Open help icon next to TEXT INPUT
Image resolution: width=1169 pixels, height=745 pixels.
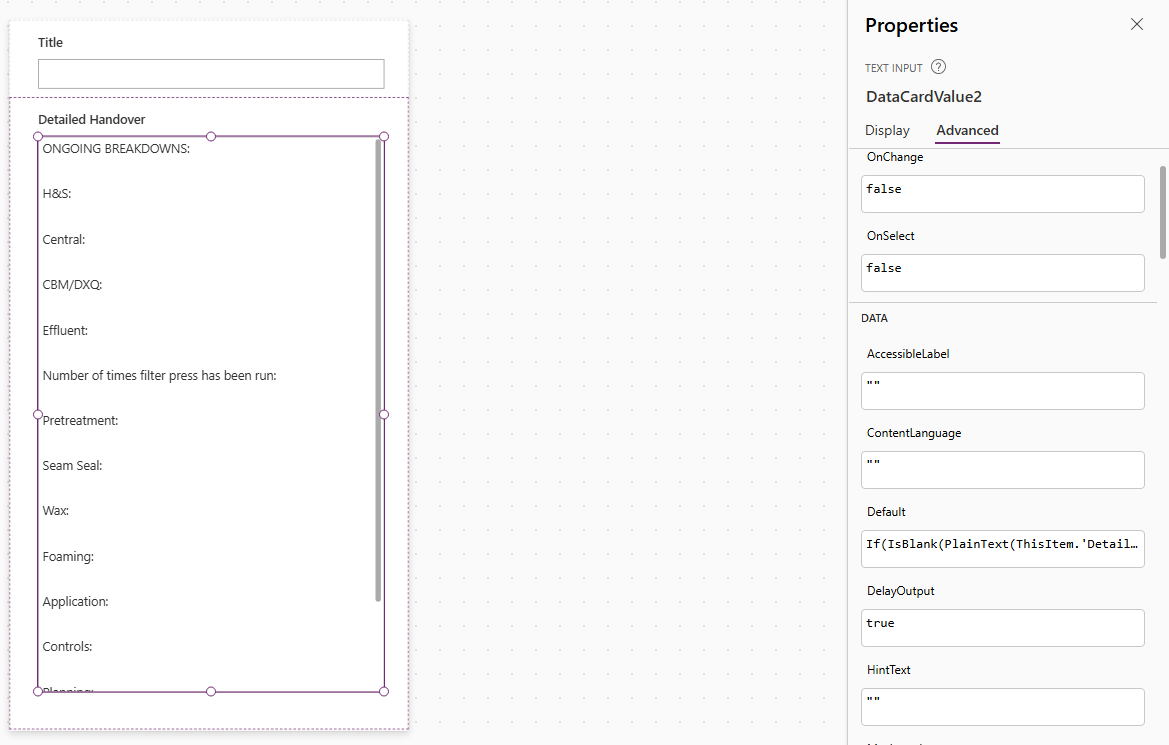[x=939, y=67]
